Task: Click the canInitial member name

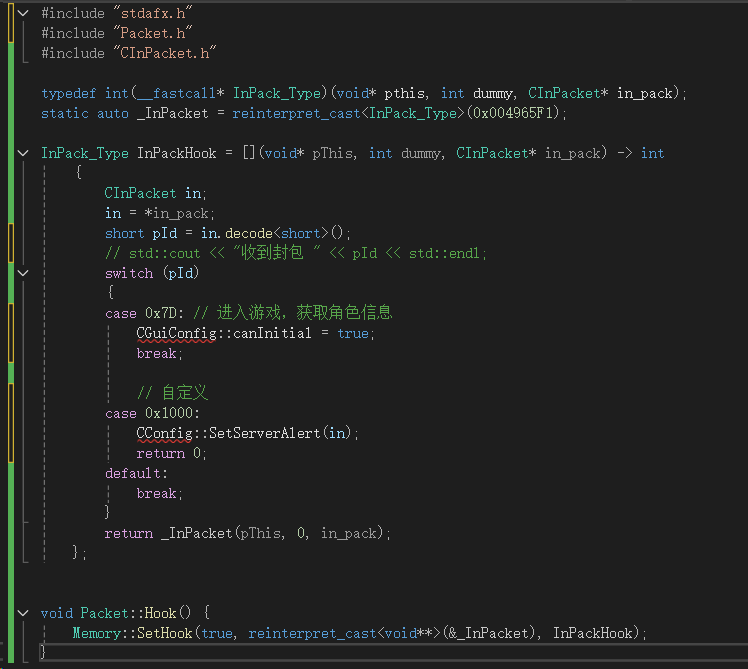Action: click(x=272, y=333)
